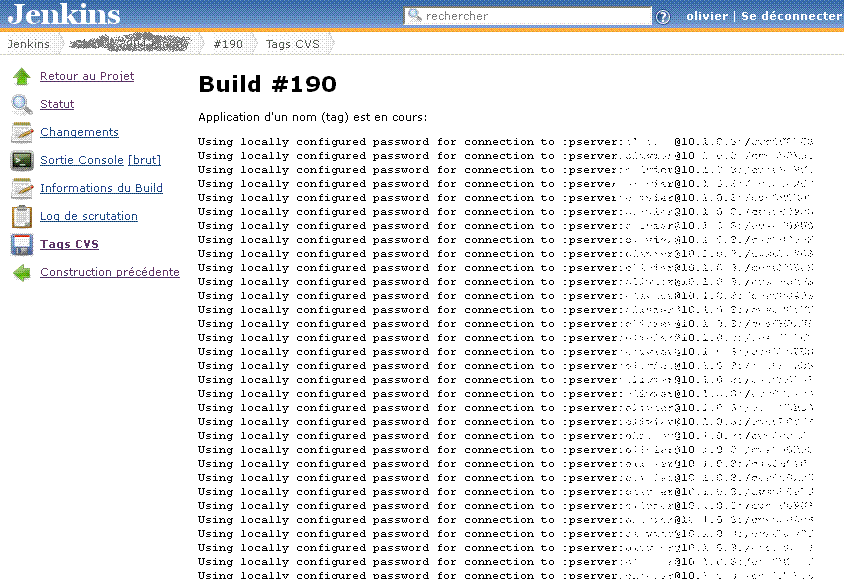View the Sortie Console output link

82,160
